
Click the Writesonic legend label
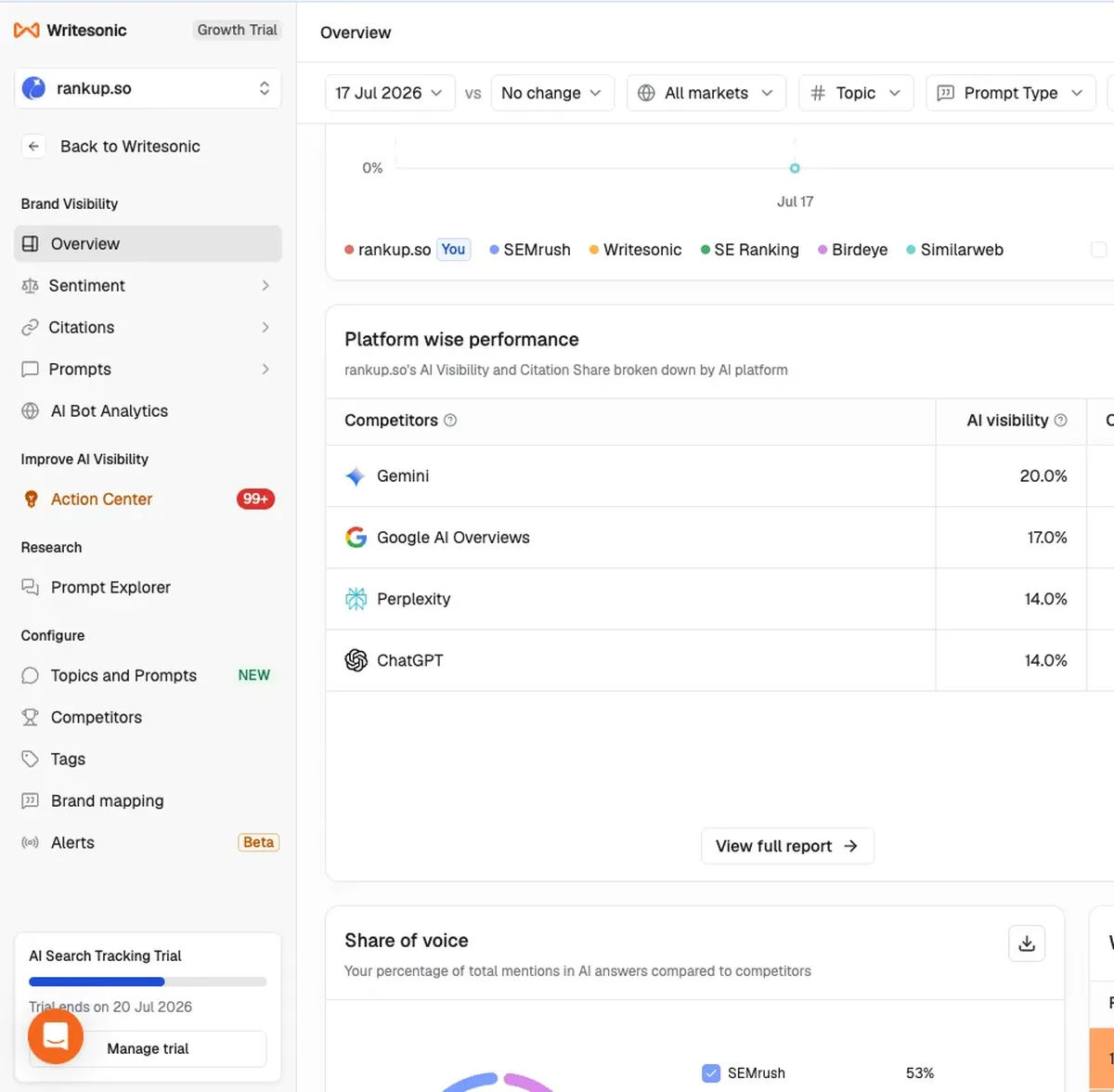(642, 250)
